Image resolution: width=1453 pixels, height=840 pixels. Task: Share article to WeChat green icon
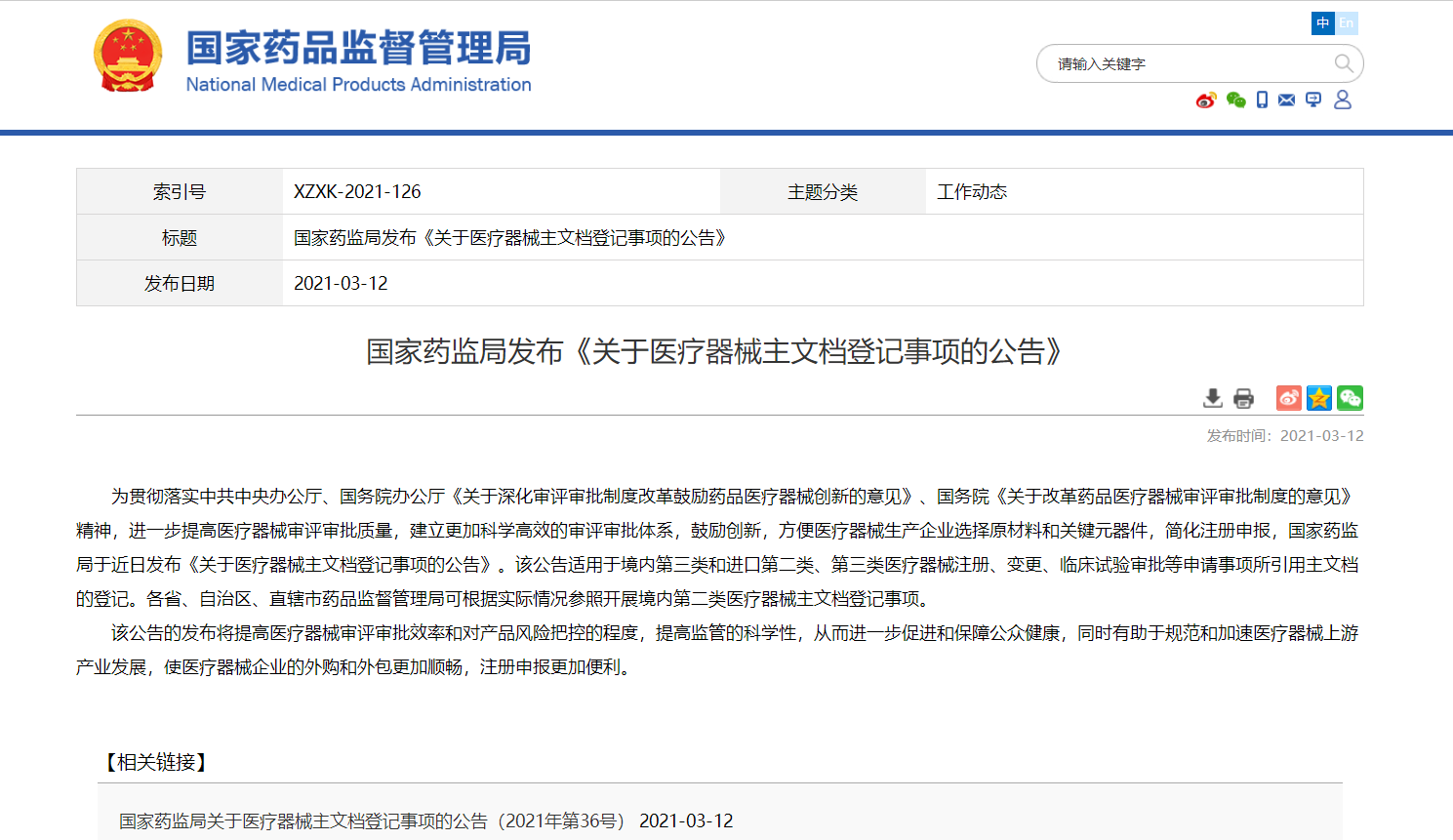coord(1350,398)
